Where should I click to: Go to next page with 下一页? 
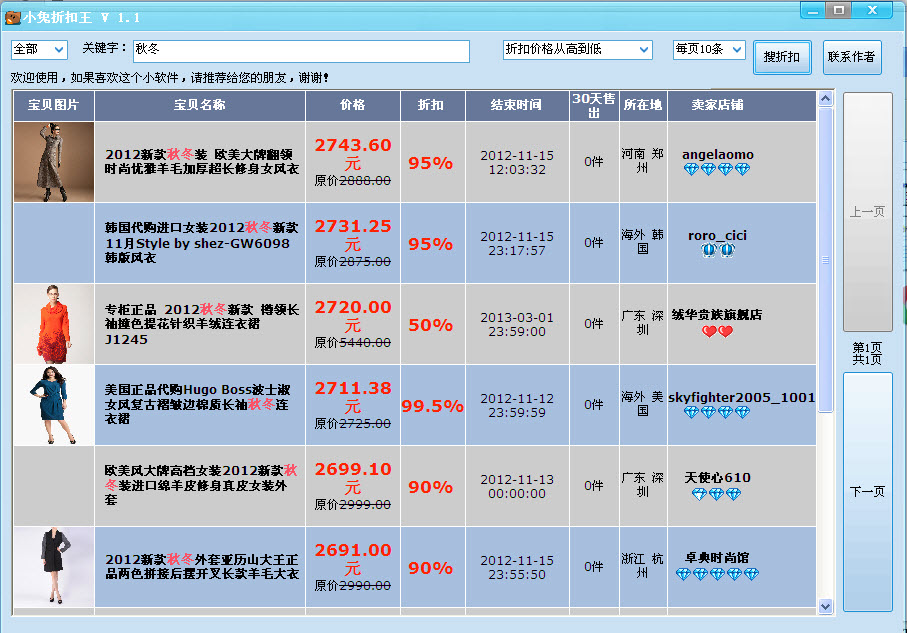867,492
